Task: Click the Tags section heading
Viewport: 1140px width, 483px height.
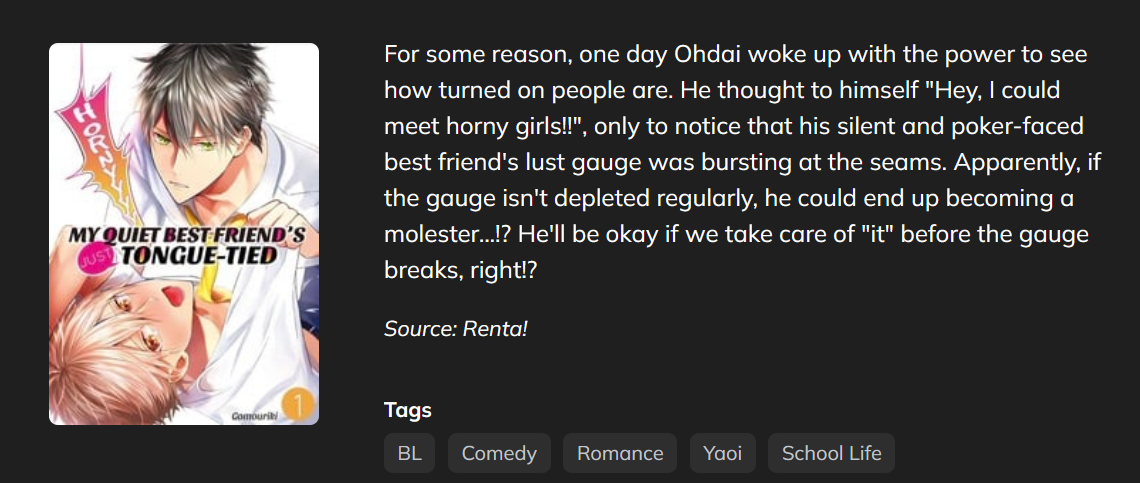Action: [x=408, y=410]
